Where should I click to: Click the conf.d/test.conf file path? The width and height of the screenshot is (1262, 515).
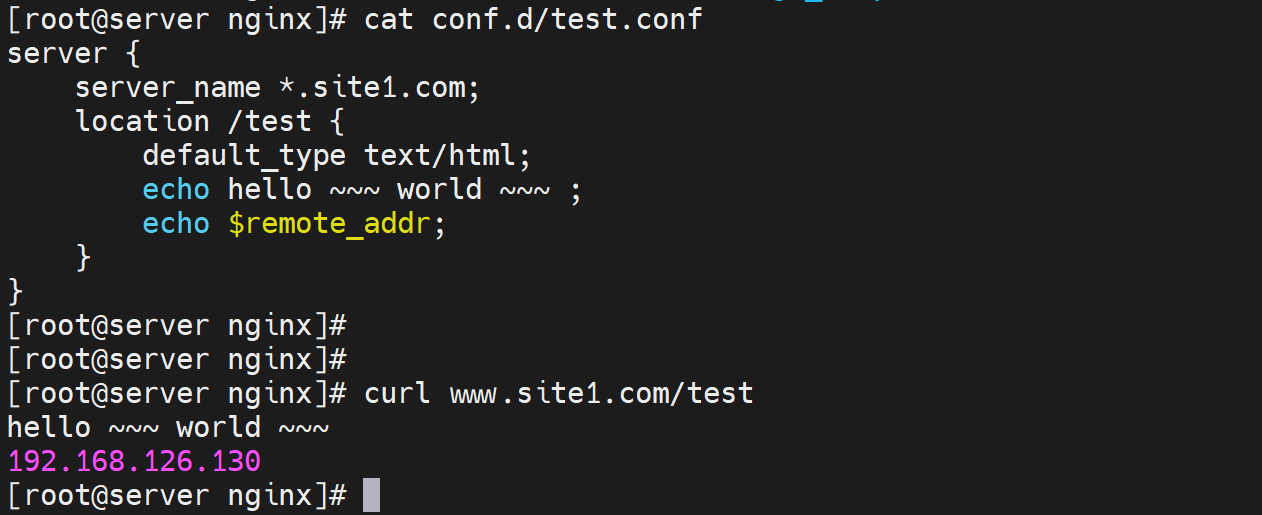(567, 19)
